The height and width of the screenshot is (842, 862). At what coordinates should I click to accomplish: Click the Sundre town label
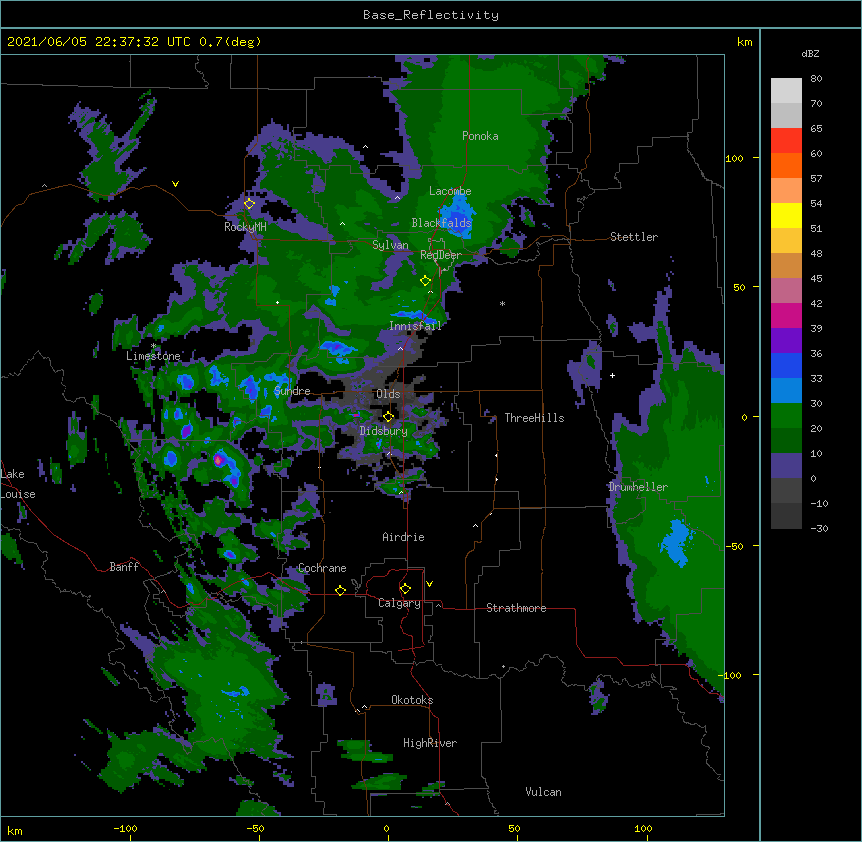click(292, 391)
